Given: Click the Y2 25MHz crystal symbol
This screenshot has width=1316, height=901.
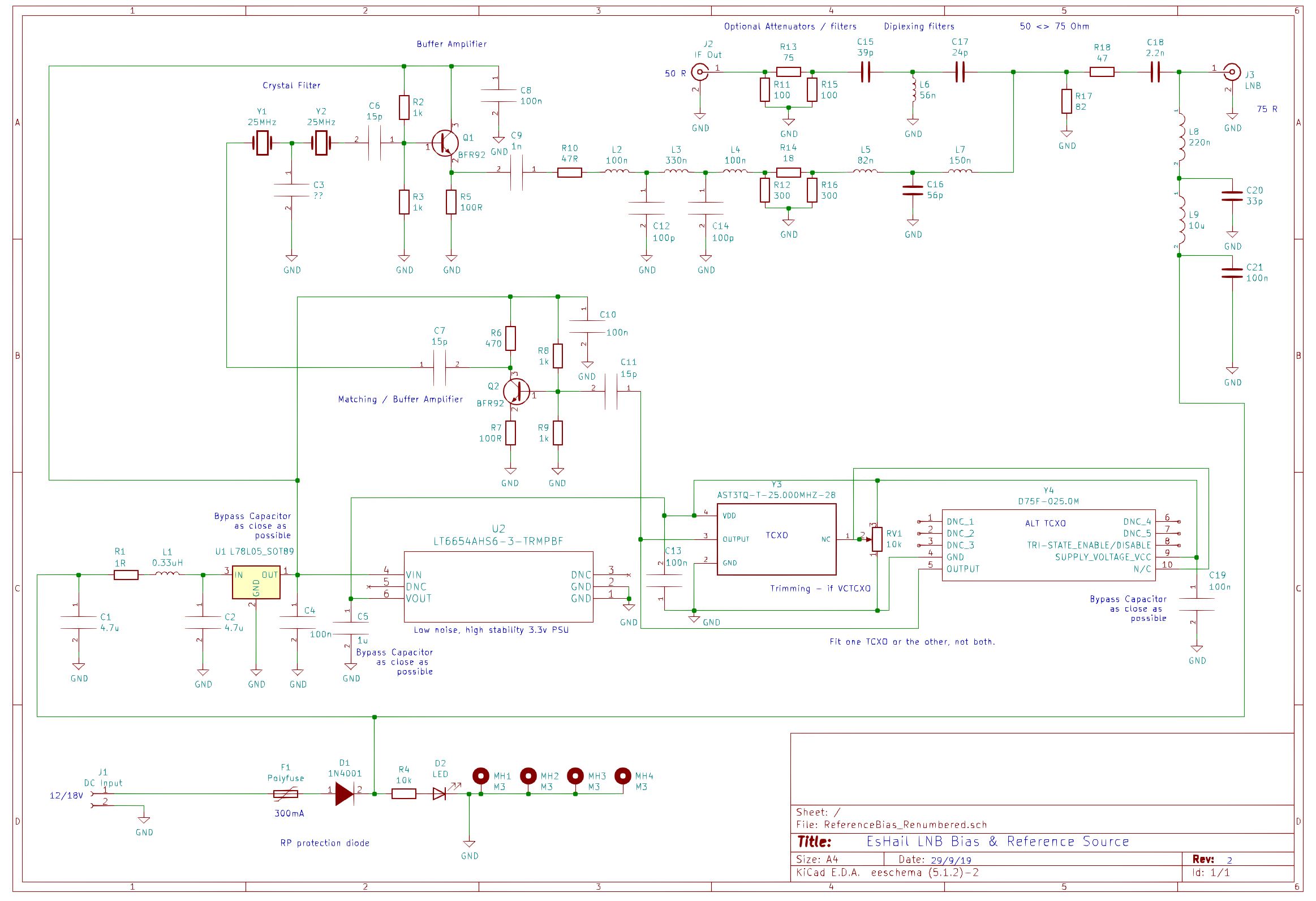Looking at the screenshot, I should (321, 143).
